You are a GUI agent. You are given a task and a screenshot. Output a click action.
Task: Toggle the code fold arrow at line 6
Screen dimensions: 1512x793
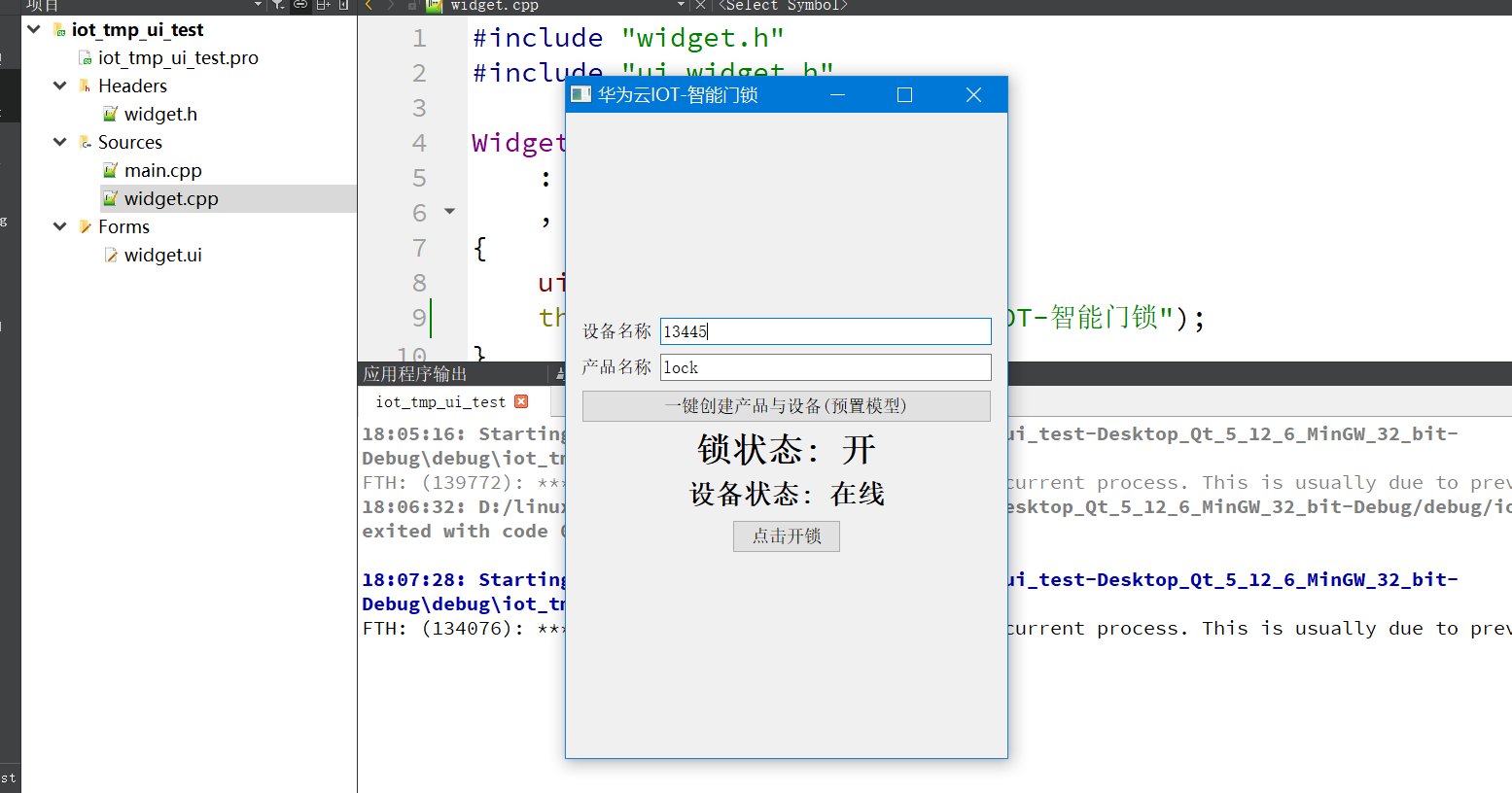[x=449, y=211]
